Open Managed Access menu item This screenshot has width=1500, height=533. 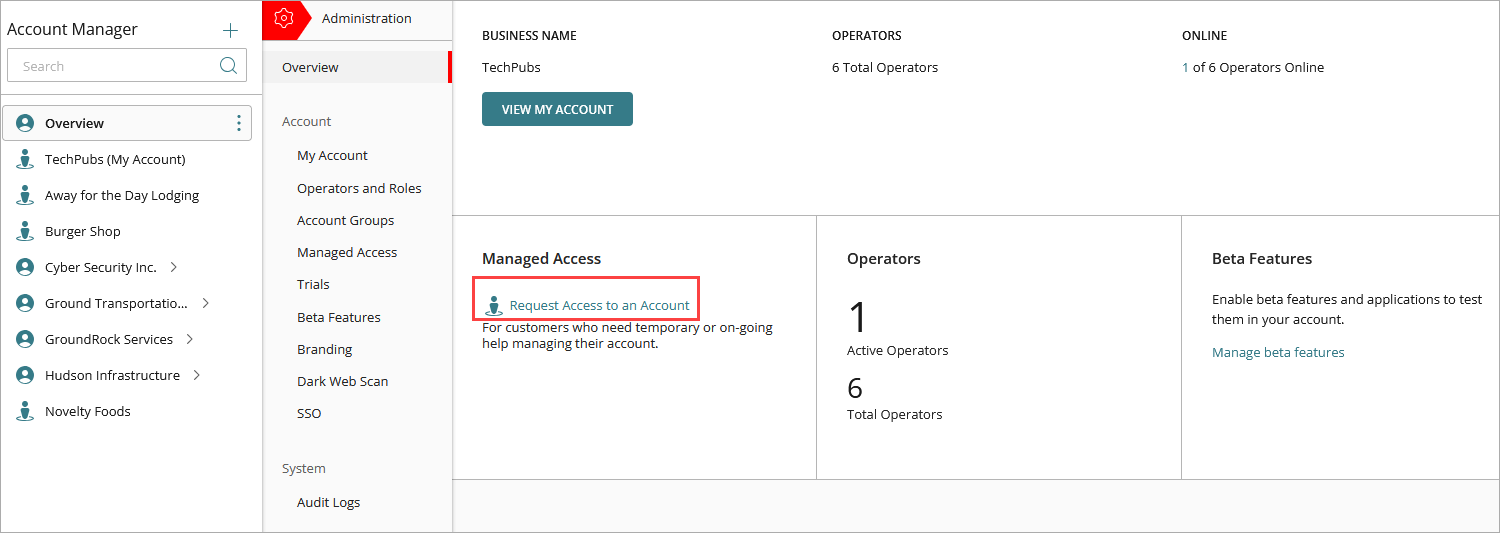coord(347,252)
